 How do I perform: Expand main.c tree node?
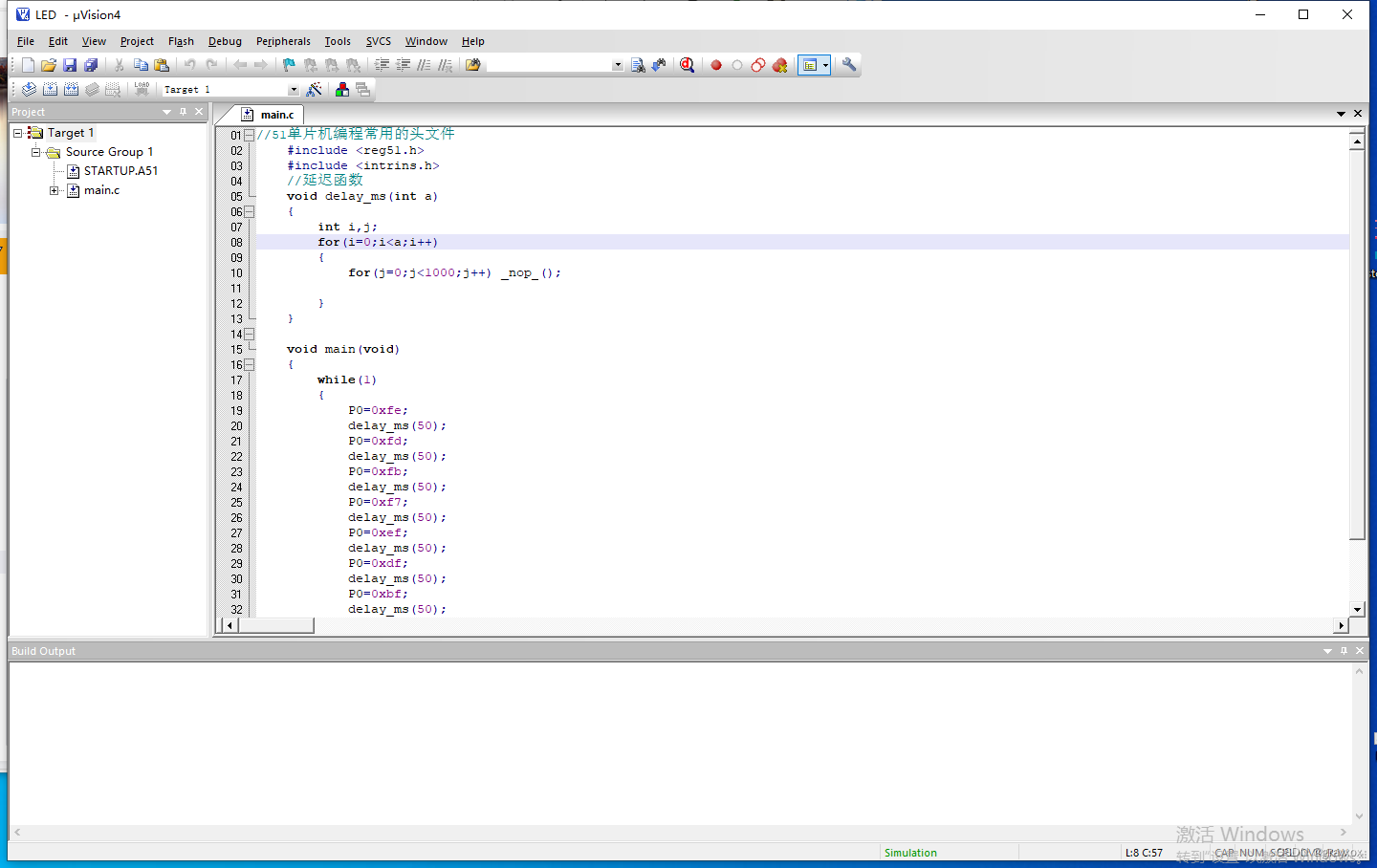point(55,190)
